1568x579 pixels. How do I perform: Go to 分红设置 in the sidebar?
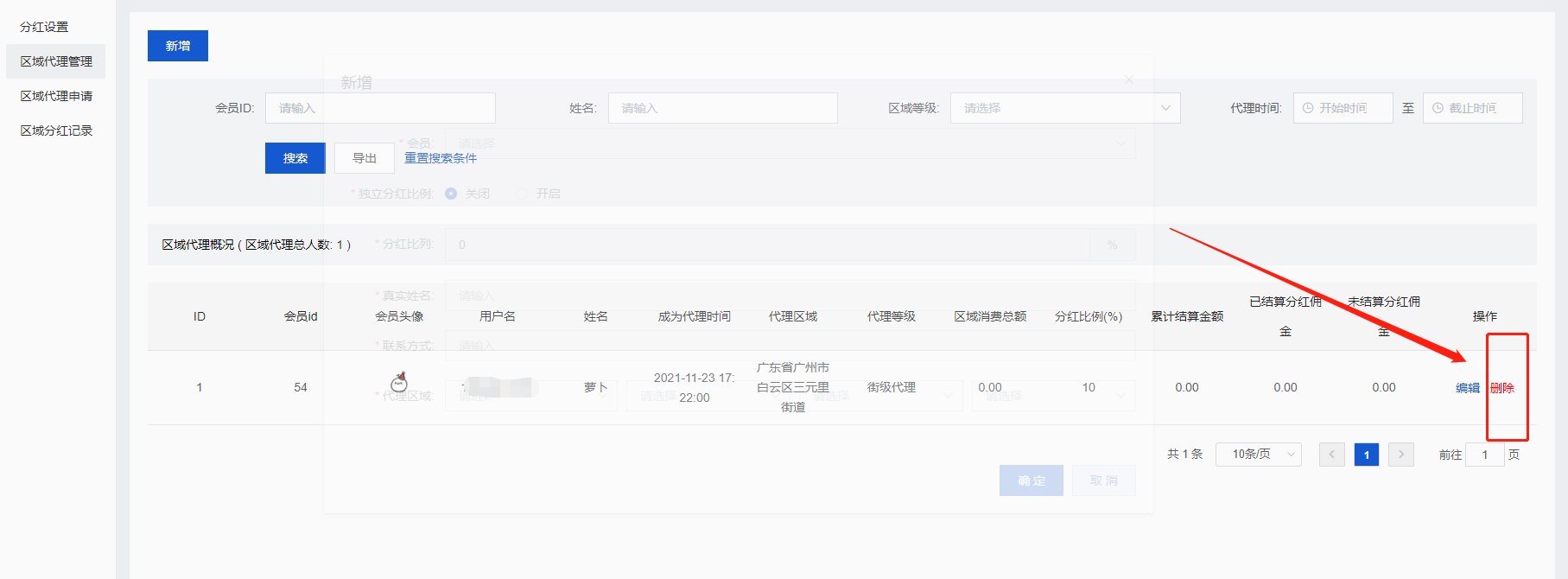(44, 27)
